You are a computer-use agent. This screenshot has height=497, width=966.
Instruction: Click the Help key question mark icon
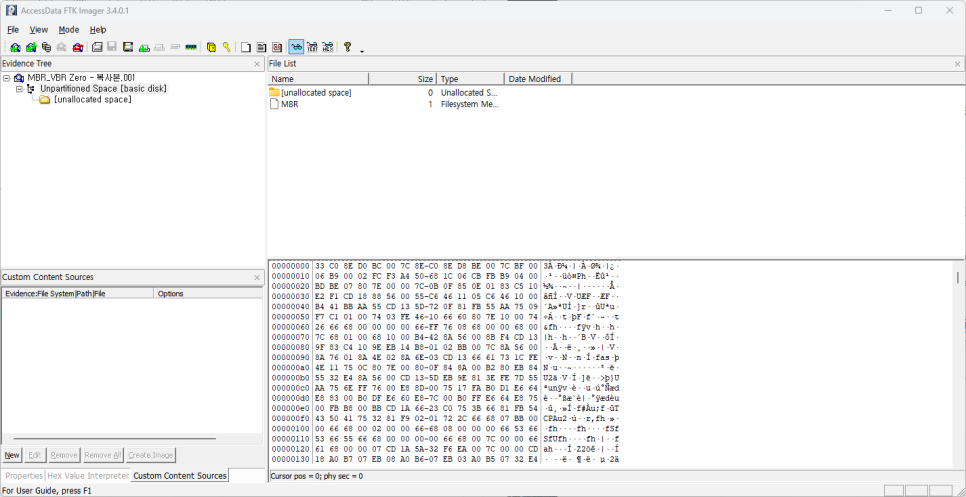point(347,47)
